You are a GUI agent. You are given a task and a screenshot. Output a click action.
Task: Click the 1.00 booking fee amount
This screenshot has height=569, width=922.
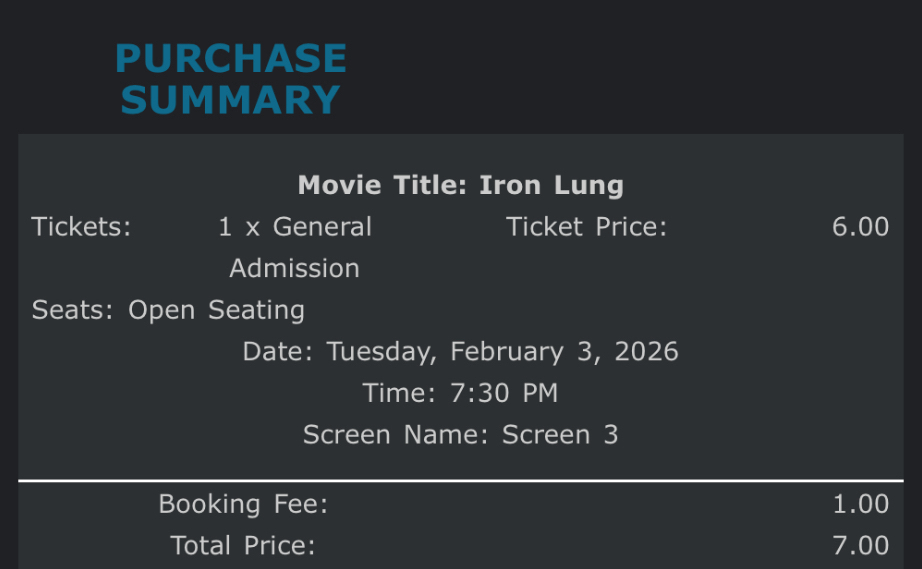[x=860, y=504]
